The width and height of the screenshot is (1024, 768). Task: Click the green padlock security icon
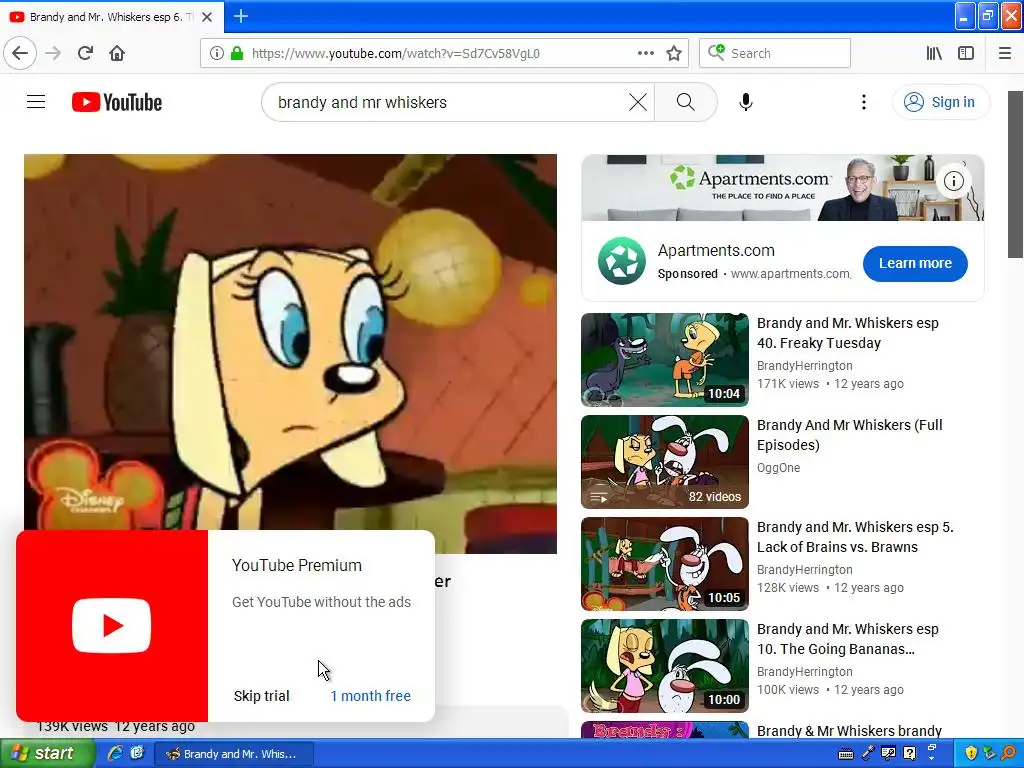coord(236,53)
